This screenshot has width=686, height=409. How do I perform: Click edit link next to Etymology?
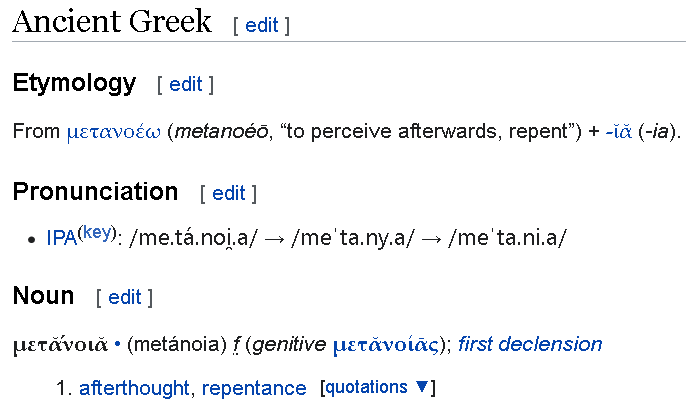pyautogui.click(x=185, y=84)
